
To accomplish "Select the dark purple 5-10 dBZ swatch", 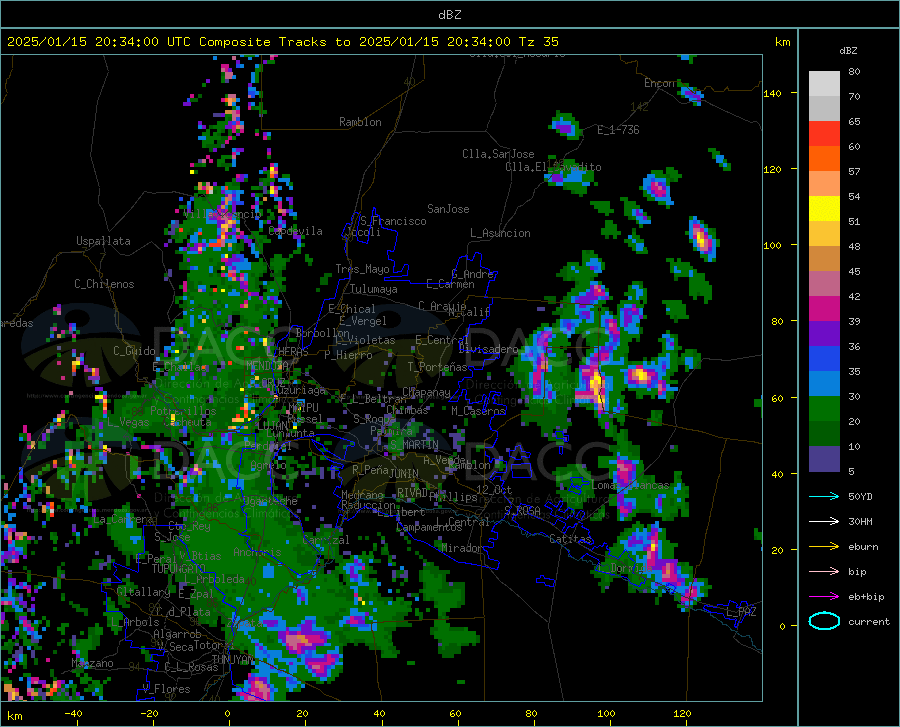I will tap(824, 458).
